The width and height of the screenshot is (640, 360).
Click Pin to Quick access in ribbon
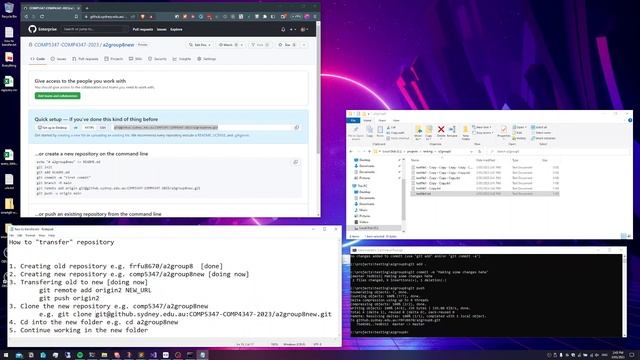(356, 133)
